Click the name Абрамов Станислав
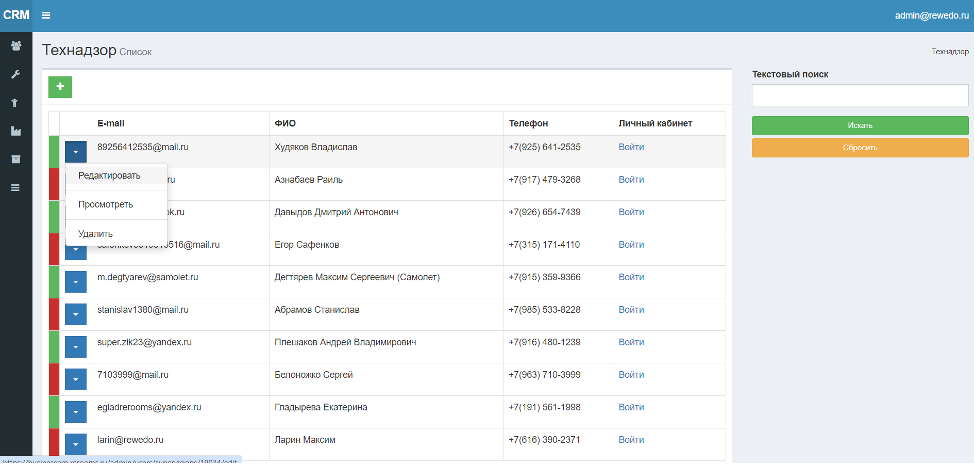The width and height of the screenshot is (974, 464). click(316, 309)
